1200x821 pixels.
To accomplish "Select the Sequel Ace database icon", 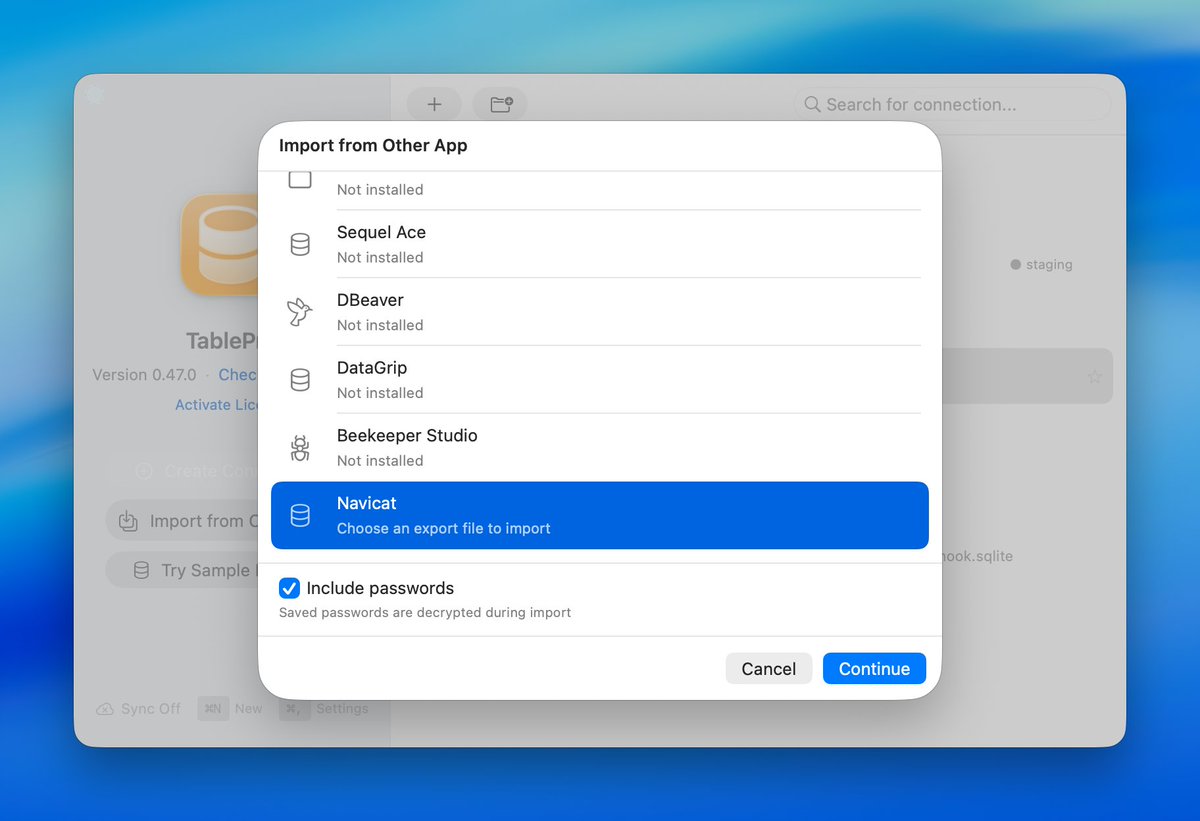I will (x=300, y=244).
